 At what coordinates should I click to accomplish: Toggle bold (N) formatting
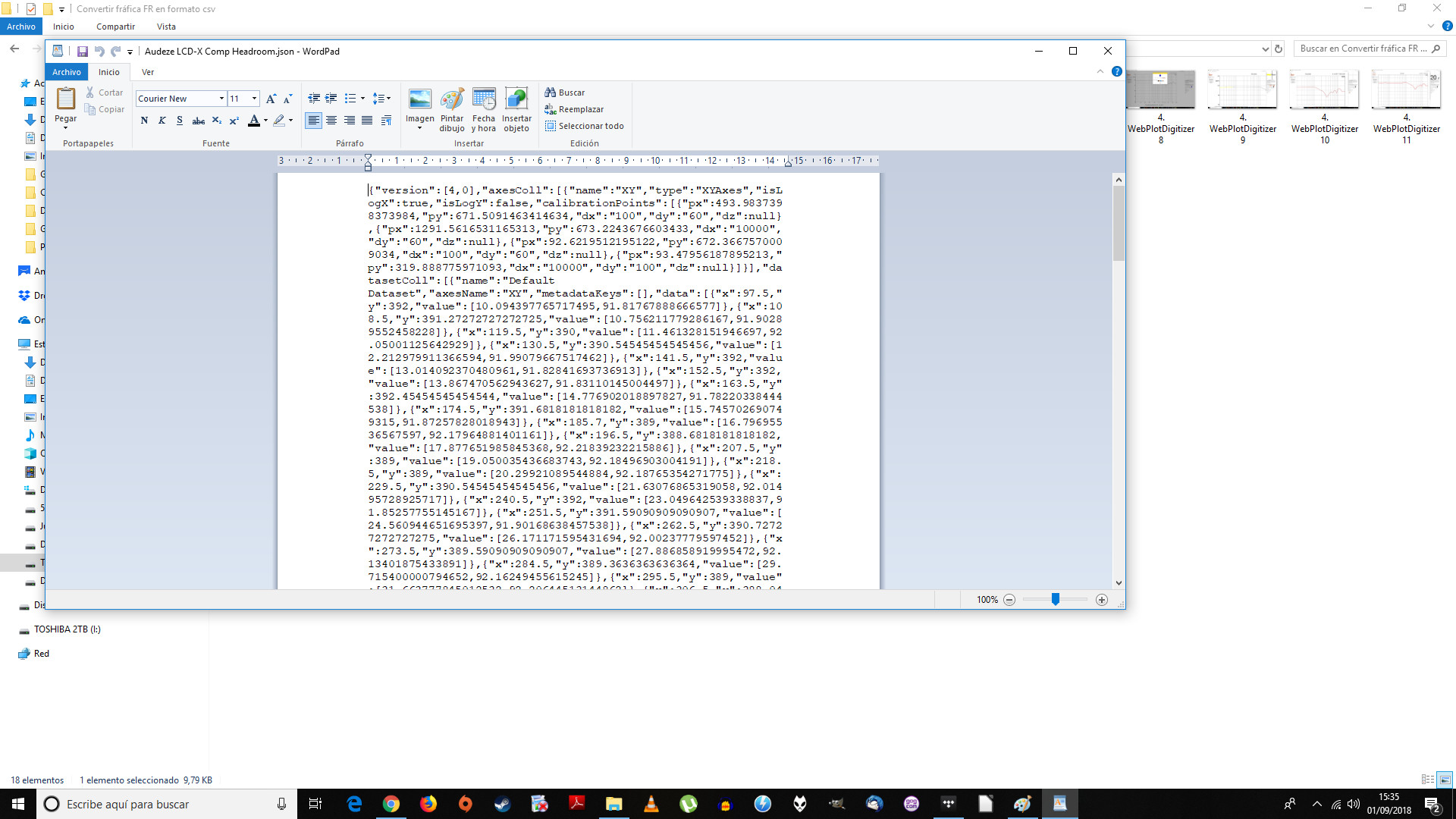coord(144,121)
